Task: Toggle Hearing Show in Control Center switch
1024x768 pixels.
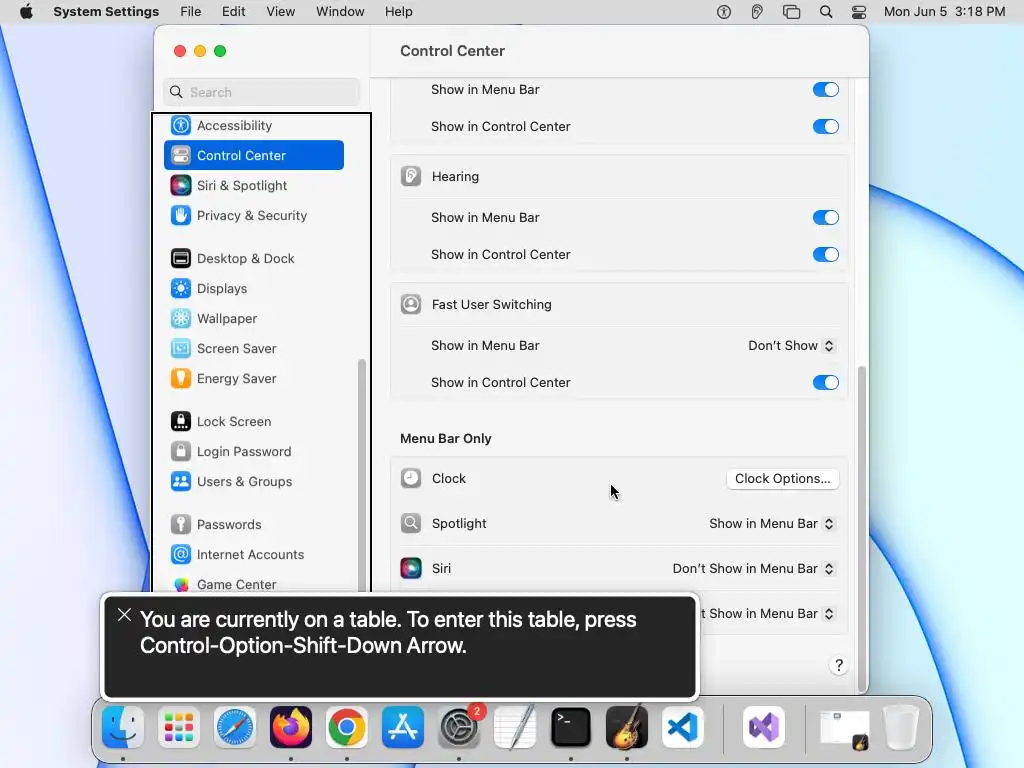Action: point(825,255)
